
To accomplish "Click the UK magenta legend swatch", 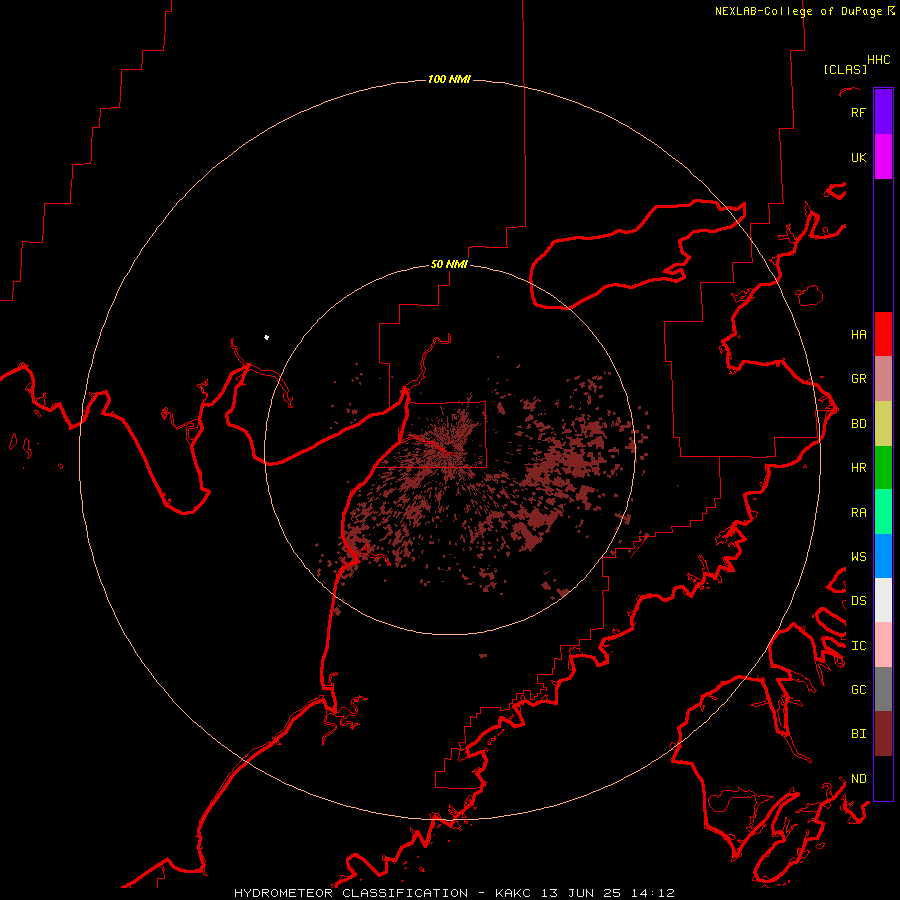I will (883, 157).
